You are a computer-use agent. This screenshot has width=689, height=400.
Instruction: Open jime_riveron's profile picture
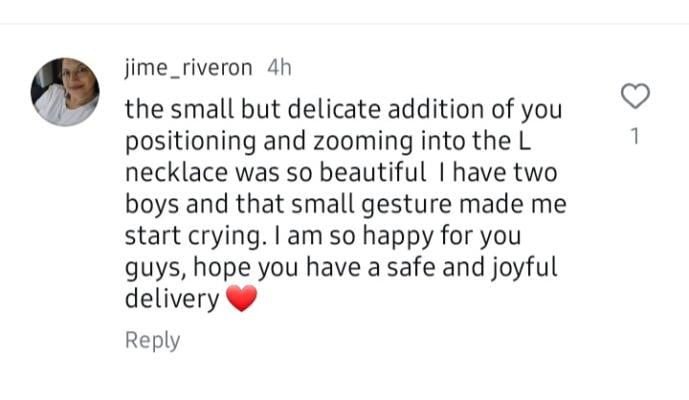[65, 91]
